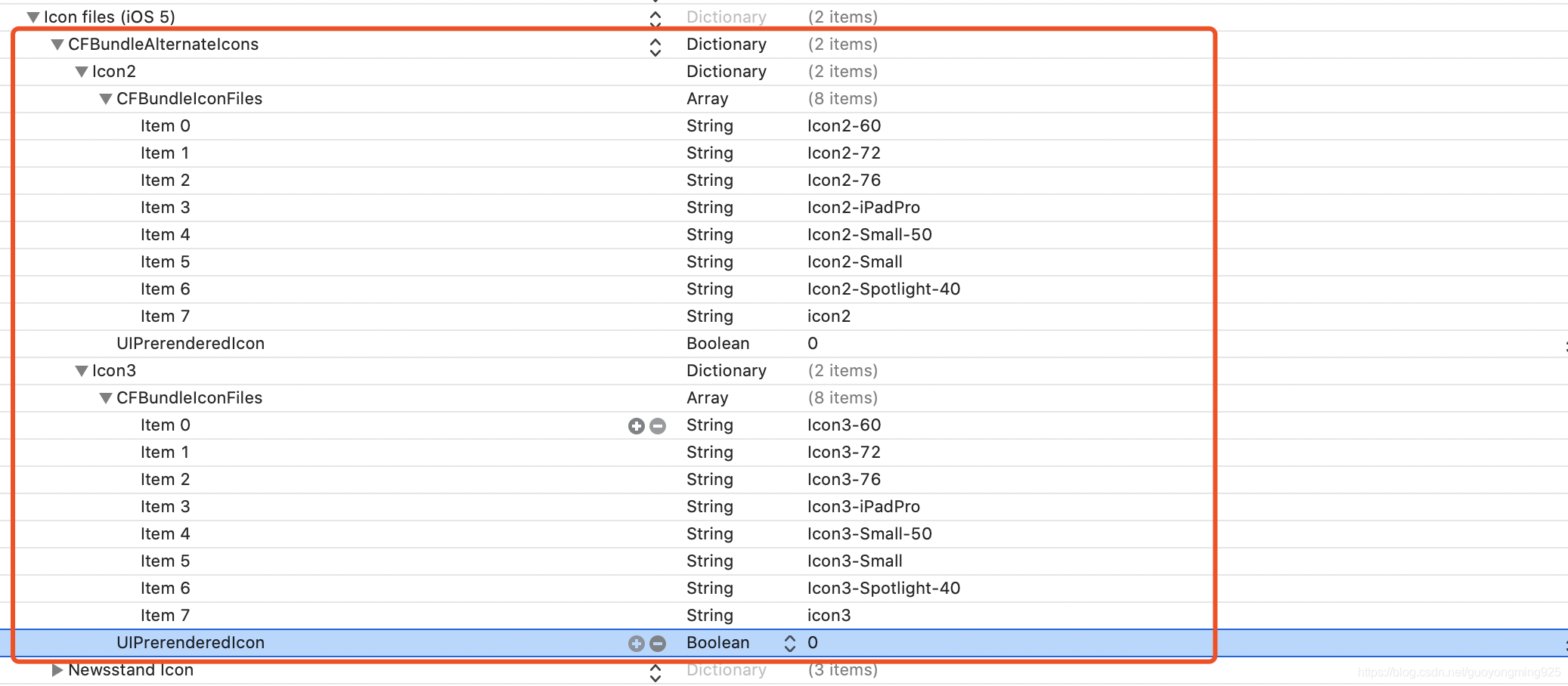Select the Icon3-Small value
The width and height of the screenshot is (1568, 686).
(855, 561)
